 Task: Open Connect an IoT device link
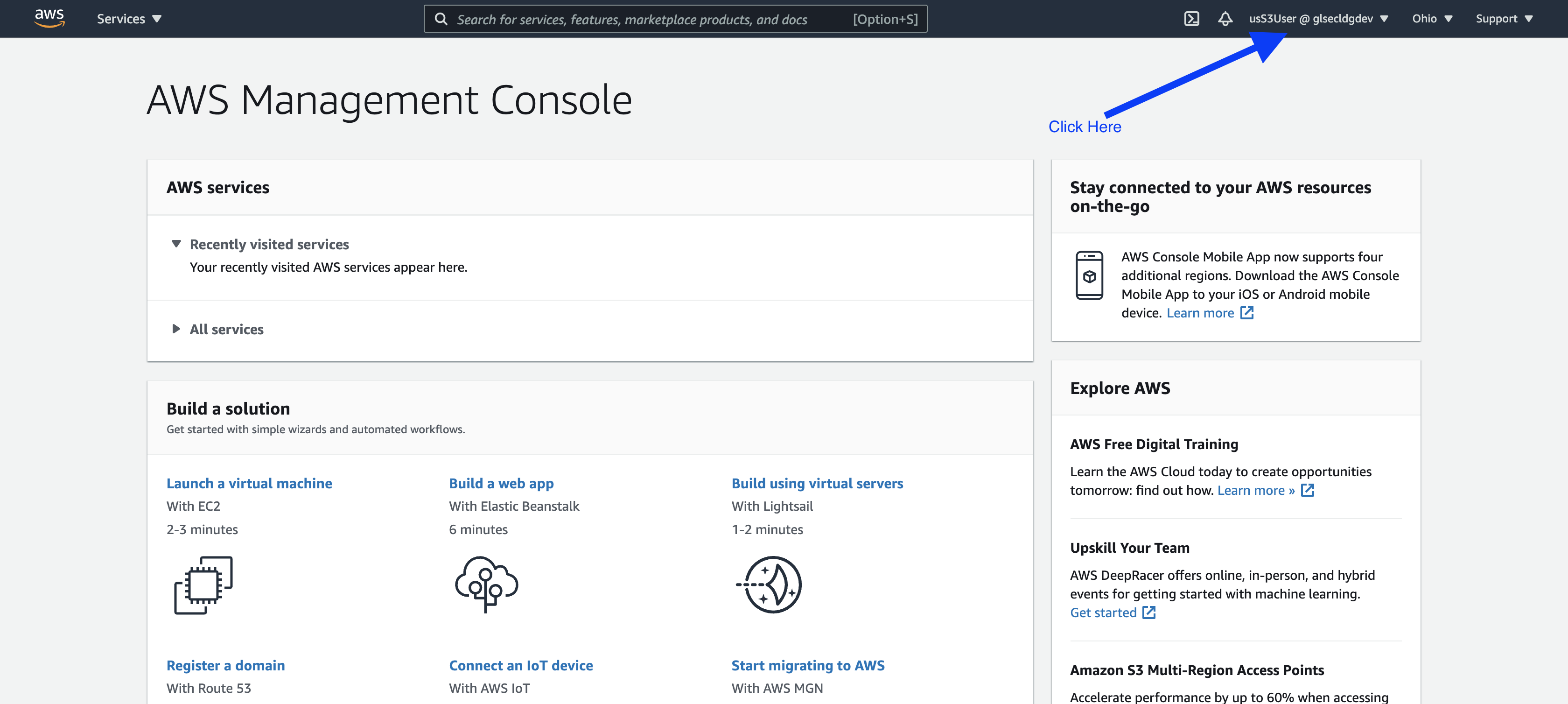point(520,666)
